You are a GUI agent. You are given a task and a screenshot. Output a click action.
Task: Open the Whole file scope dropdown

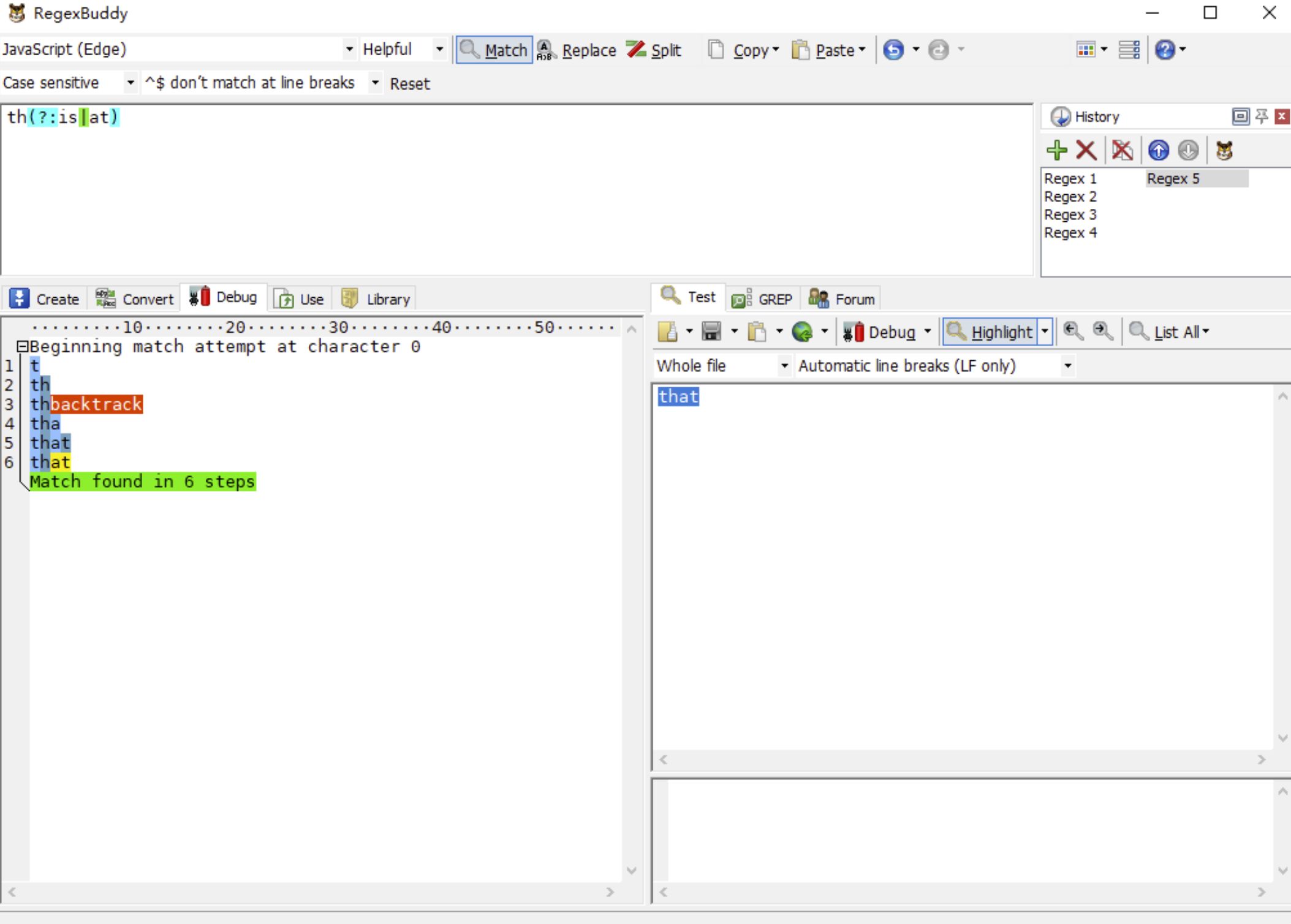click(784, 366)
